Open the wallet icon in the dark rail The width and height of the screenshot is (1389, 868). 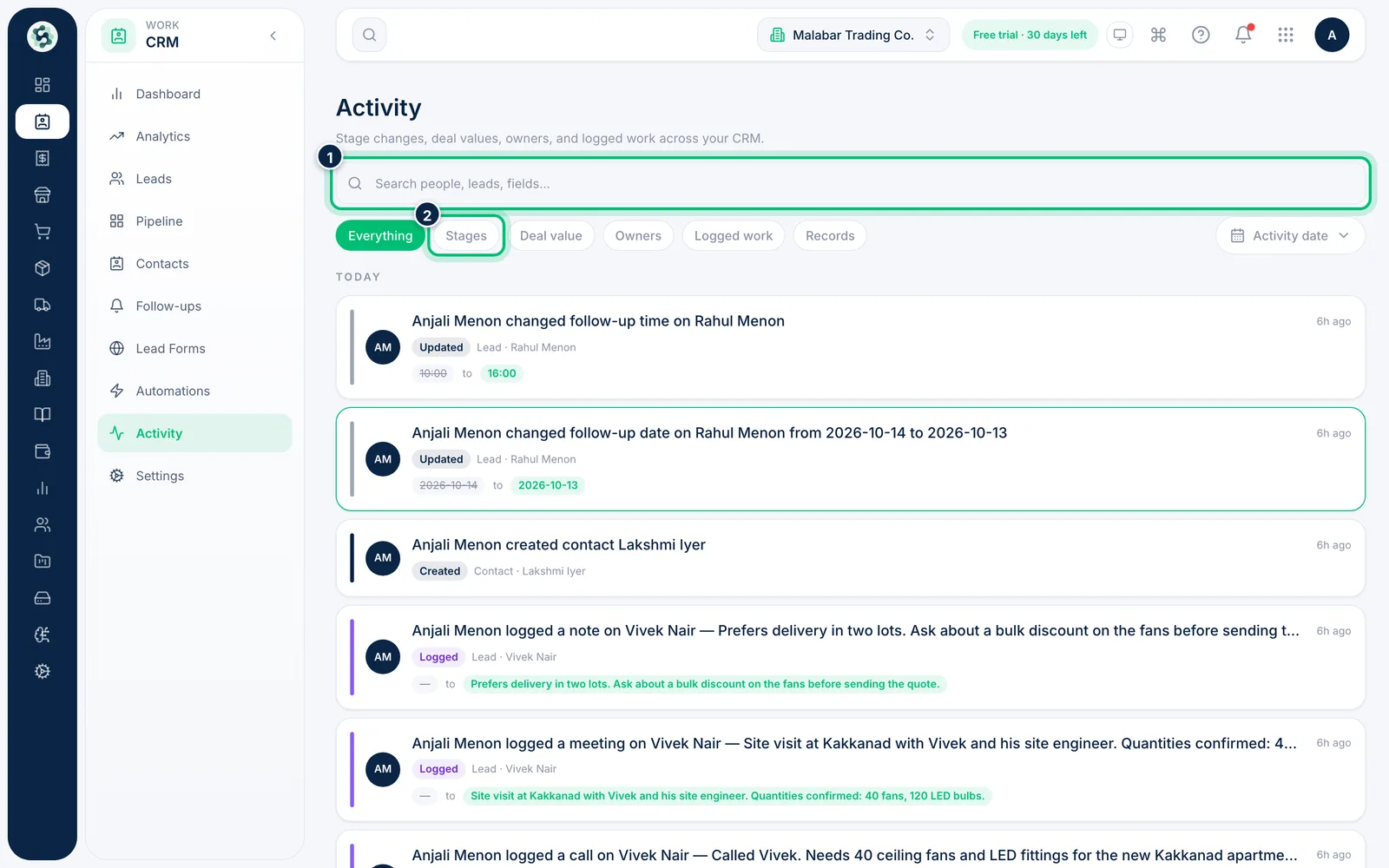coord(42,451)
